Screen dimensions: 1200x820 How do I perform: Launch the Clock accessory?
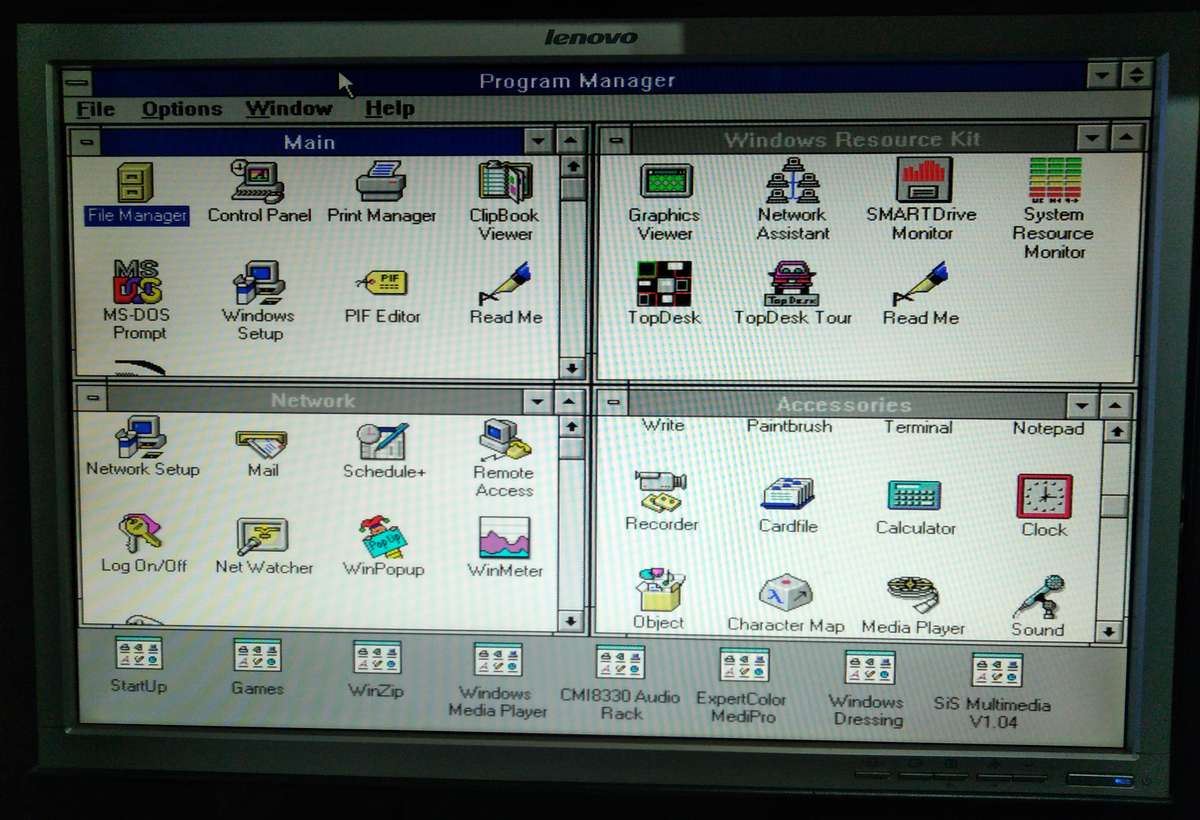[1043, 498]
